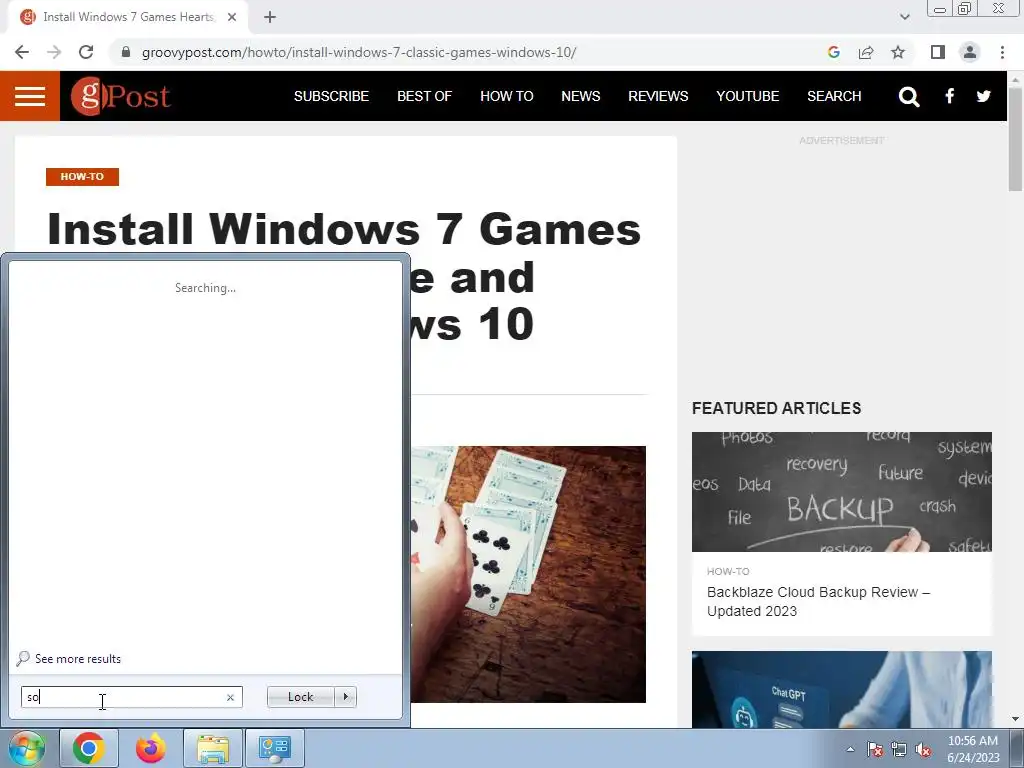
Task: Share this page via share icon
Action: pyautogui.click(x=866, y=52)
